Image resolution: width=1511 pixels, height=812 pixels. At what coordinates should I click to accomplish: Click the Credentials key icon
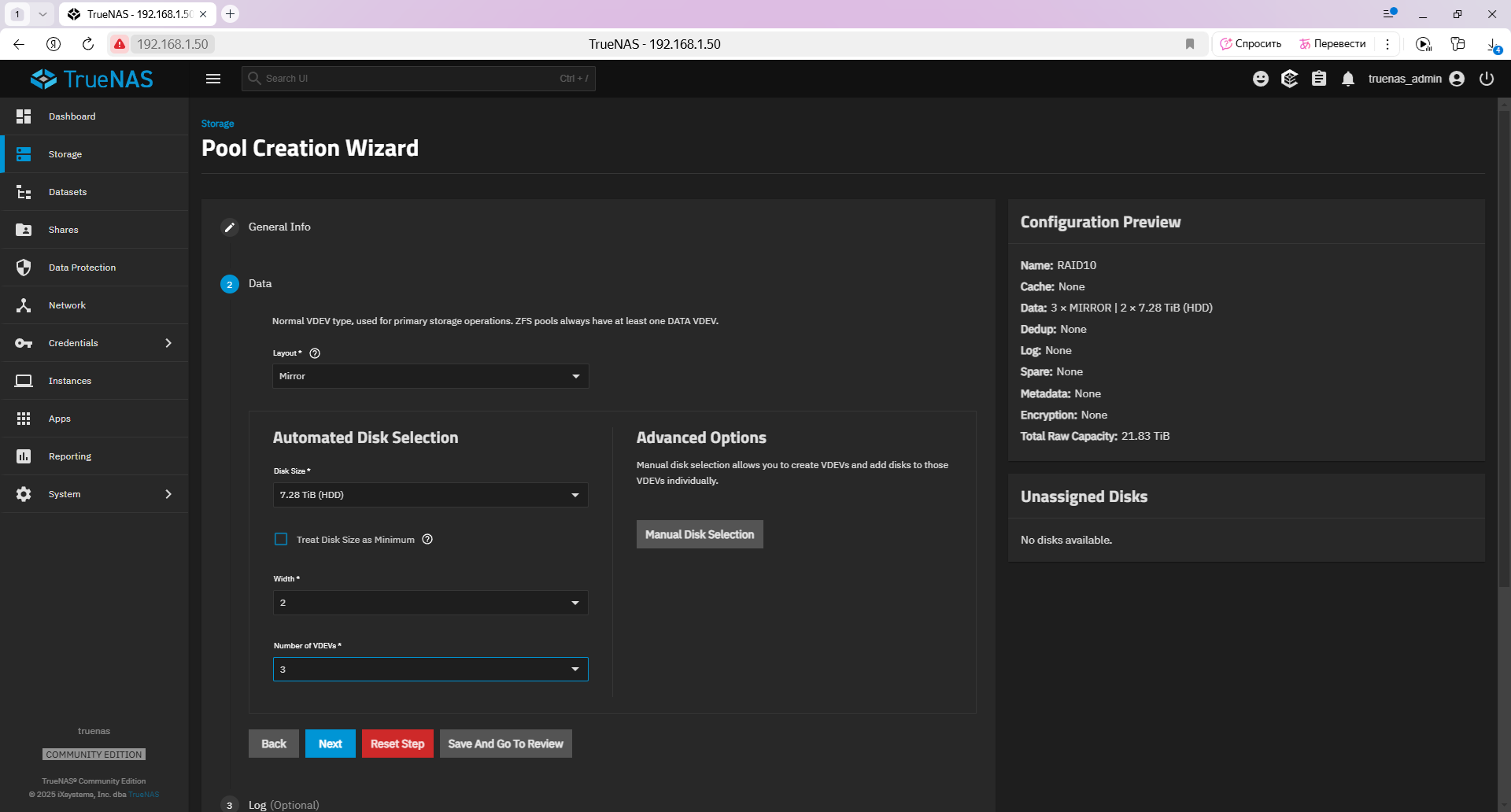(x=24, y=343)
